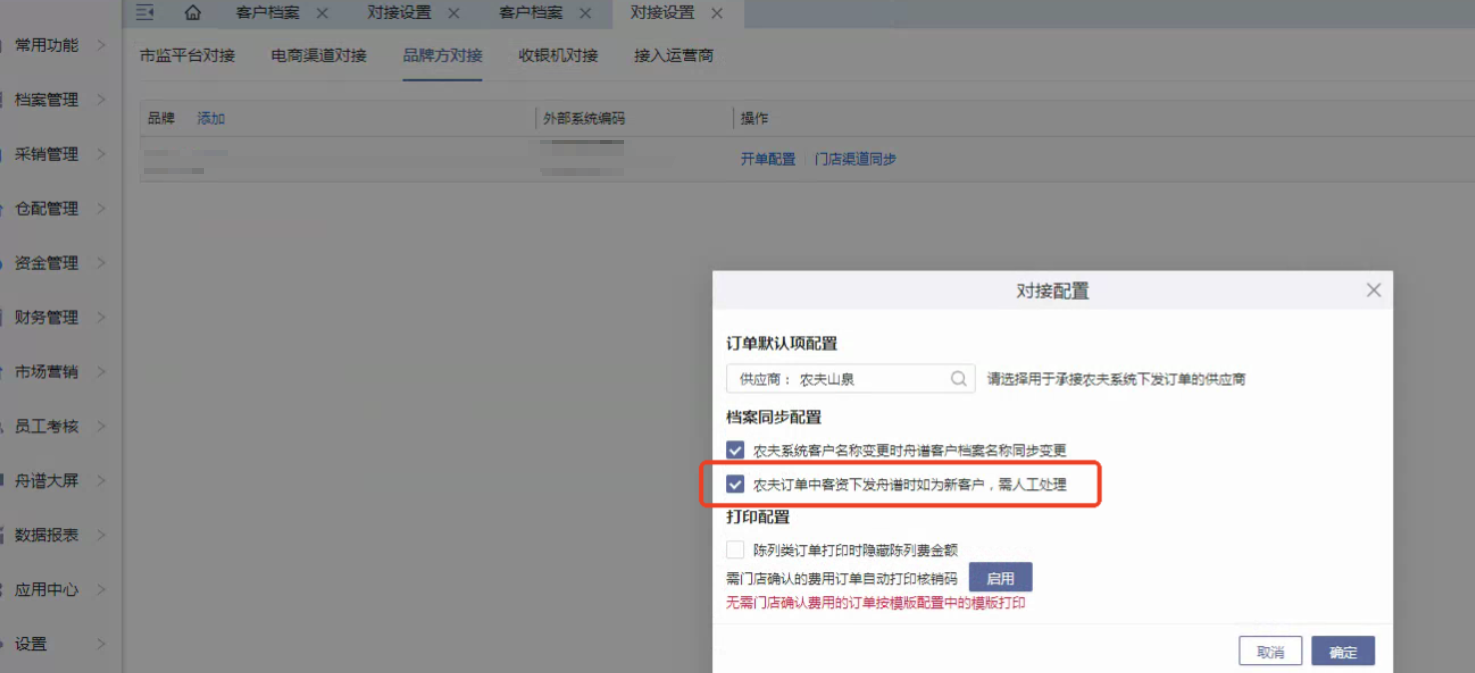Click the 供应商 input field
1475x673 pixels.
coord(850,379)
